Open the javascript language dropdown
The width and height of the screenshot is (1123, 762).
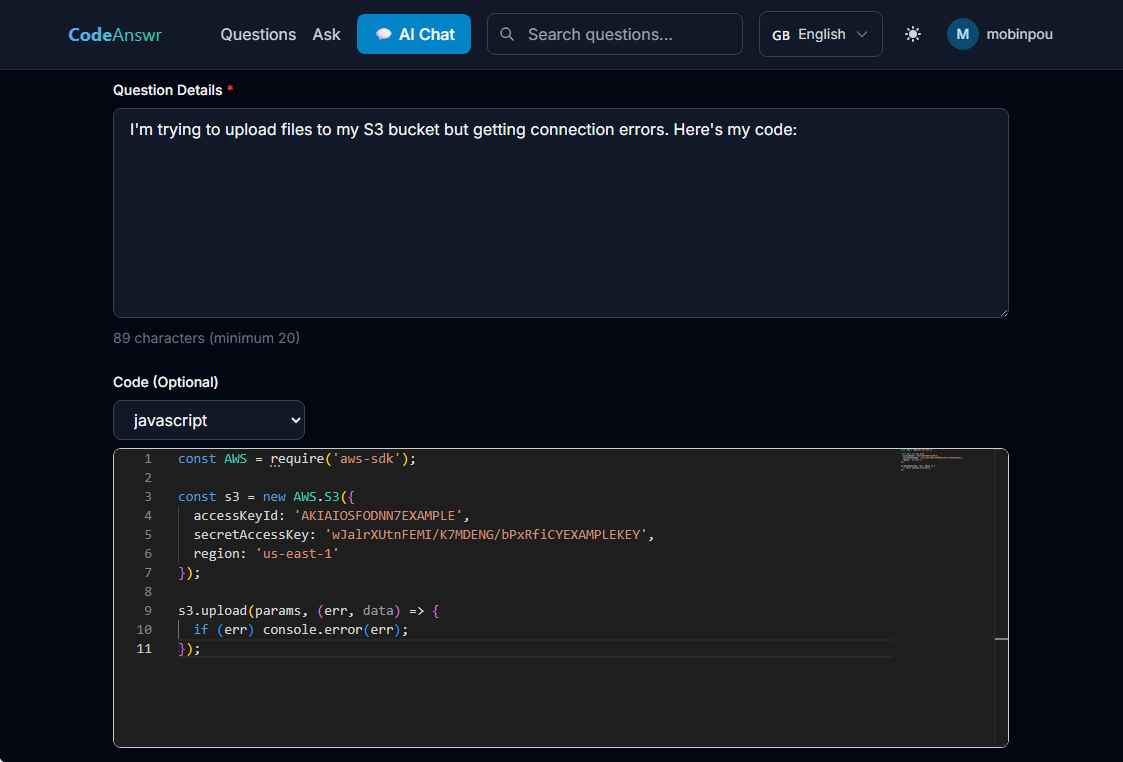click(x=208, y=420)
